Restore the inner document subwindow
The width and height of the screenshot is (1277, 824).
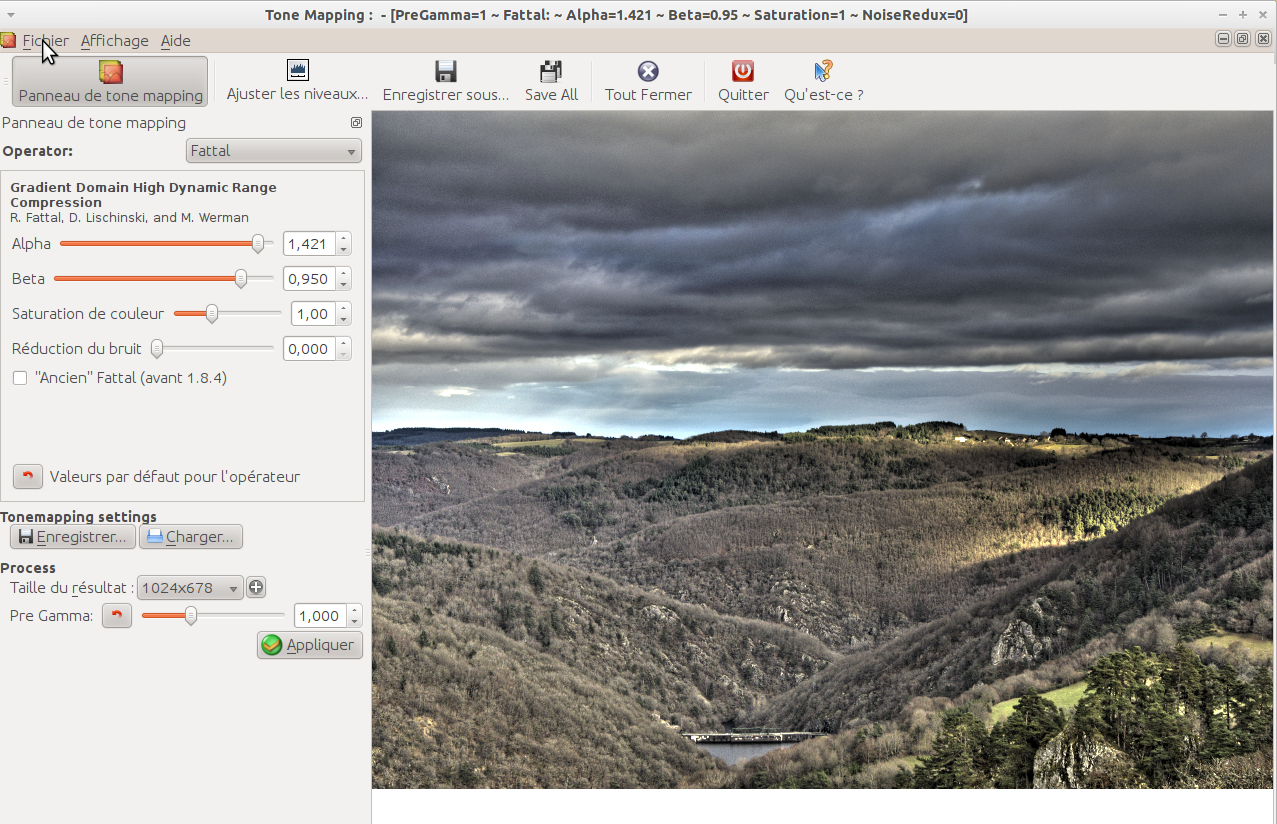1242,39
